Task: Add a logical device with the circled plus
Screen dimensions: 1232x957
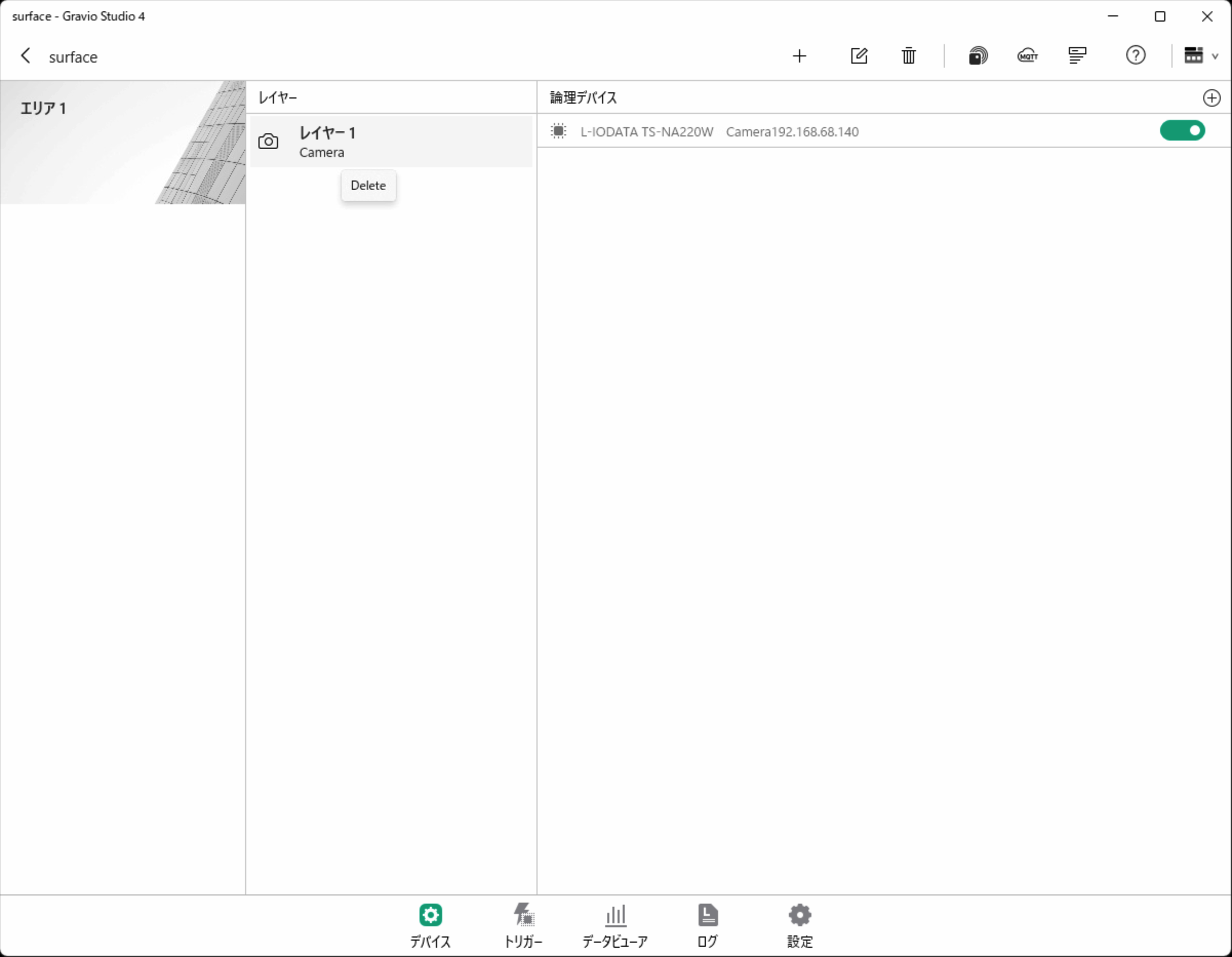Action: pyautogui.click(x=1211, y=98)
